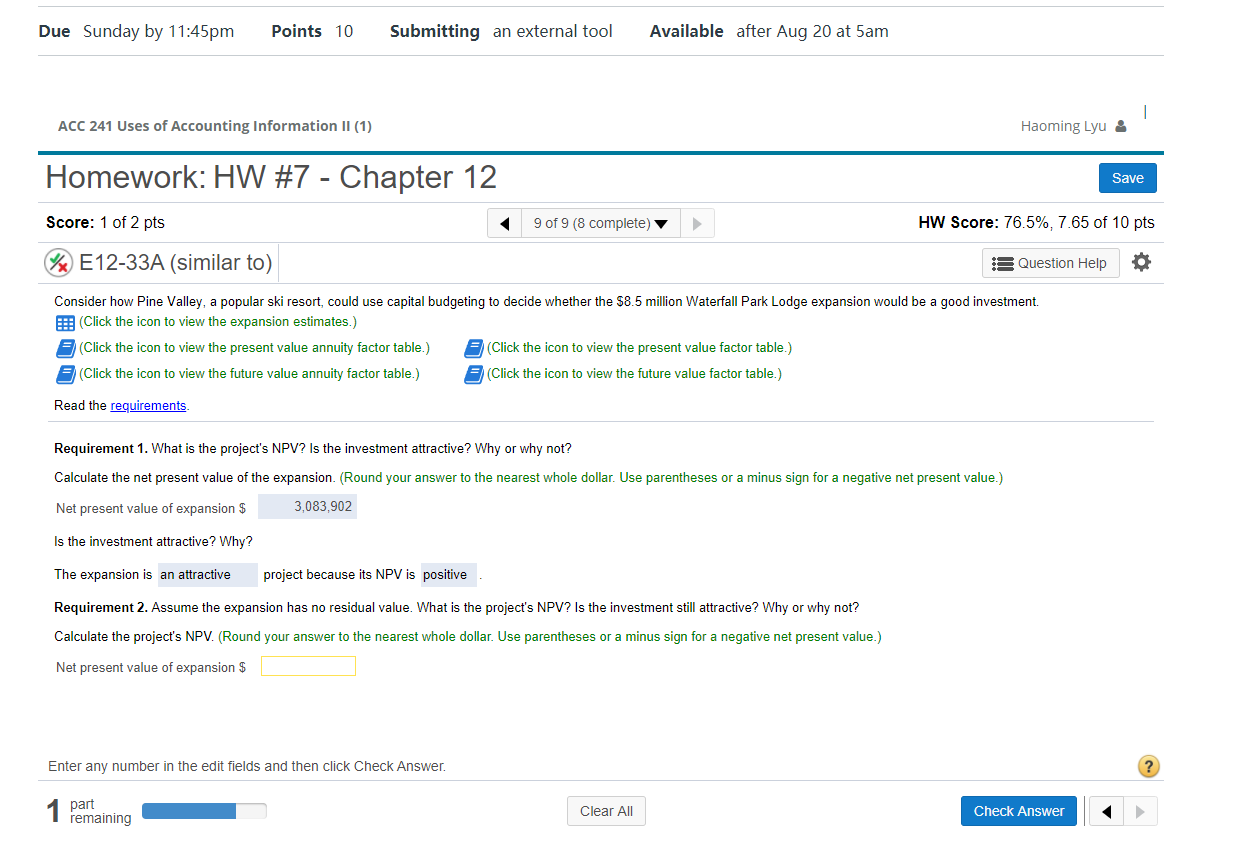Viewport: 1254px width, 846px height.
Task: View the future value factor table
Action: pos(473,373)
